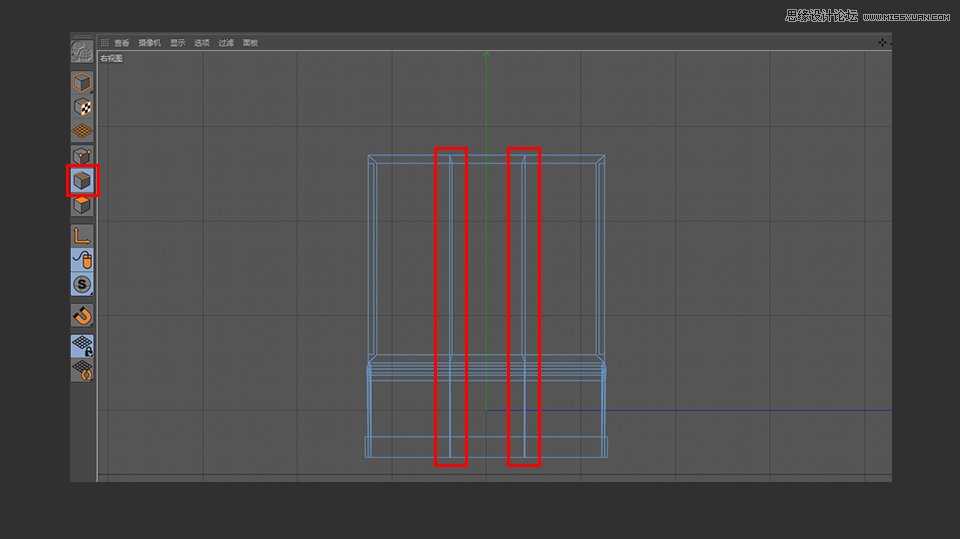The image size is (960, 539).
Task: Expand the 过滤 filter menu
Action: 226,43
